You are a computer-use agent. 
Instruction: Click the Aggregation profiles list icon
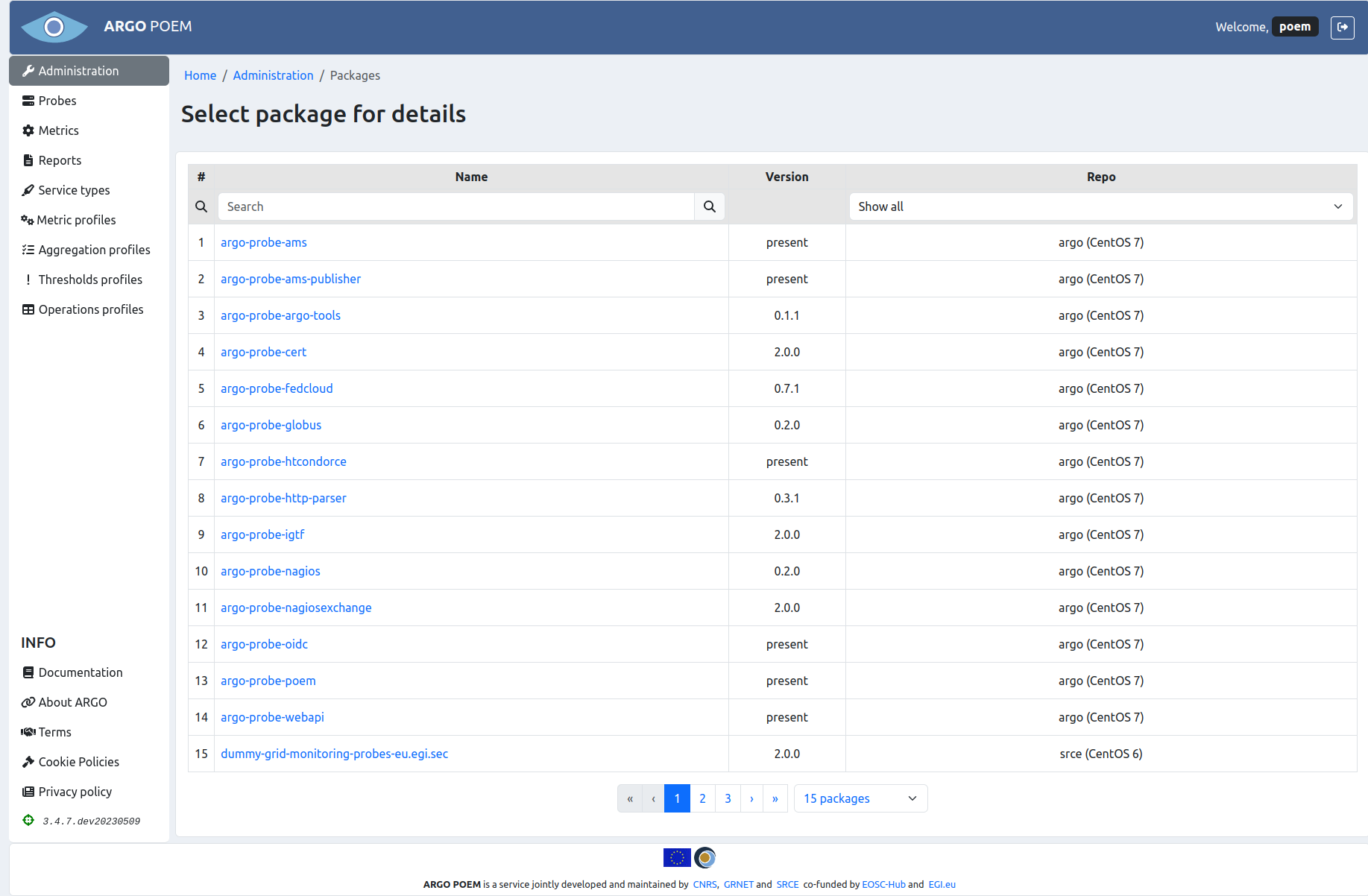pyautogui.click(x=28, y=250)
